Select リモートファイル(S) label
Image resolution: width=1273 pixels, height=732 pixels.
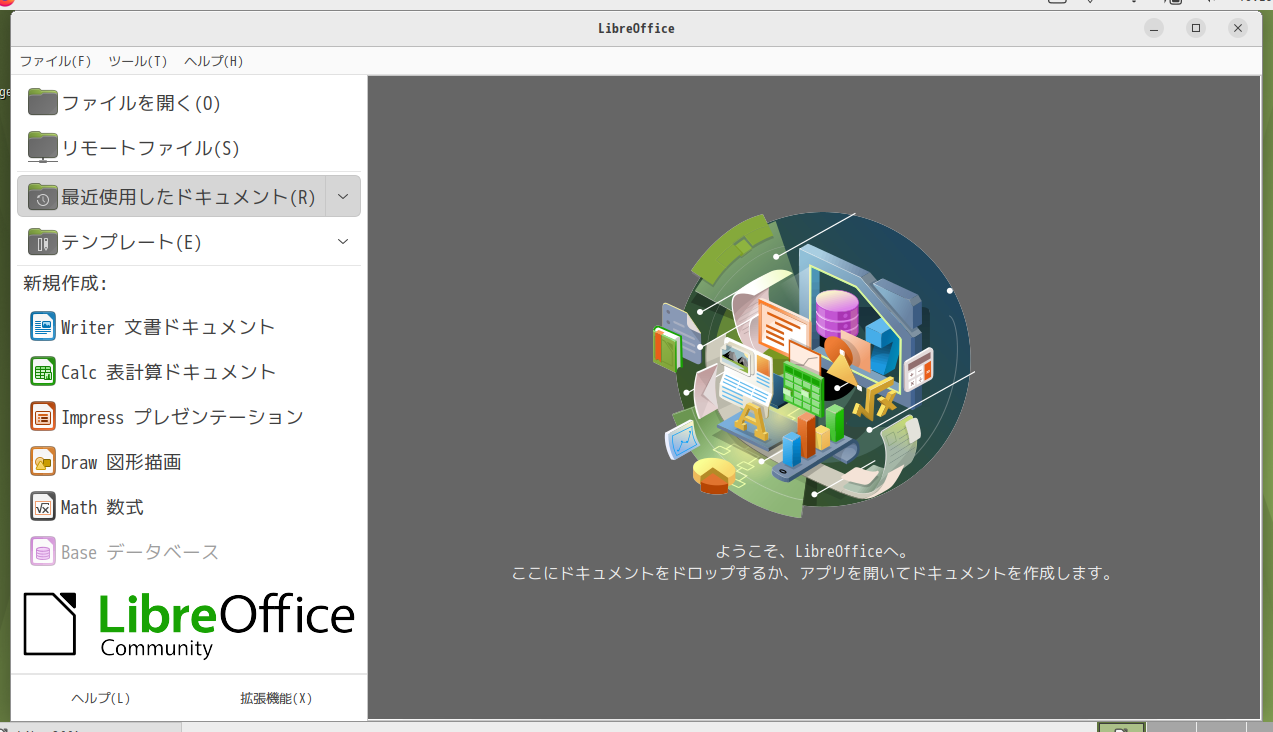[151, 148]
